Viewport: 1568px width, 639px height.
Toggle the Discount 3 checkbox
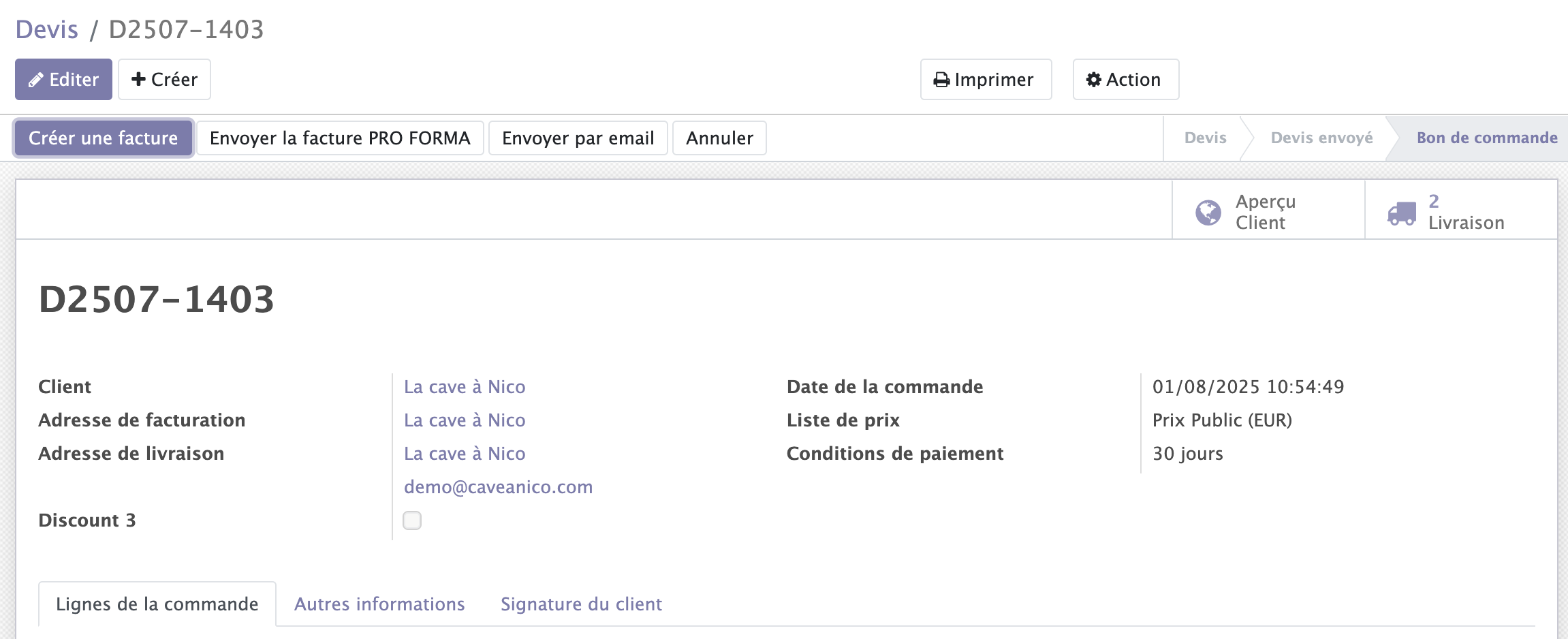click(412, 520)
